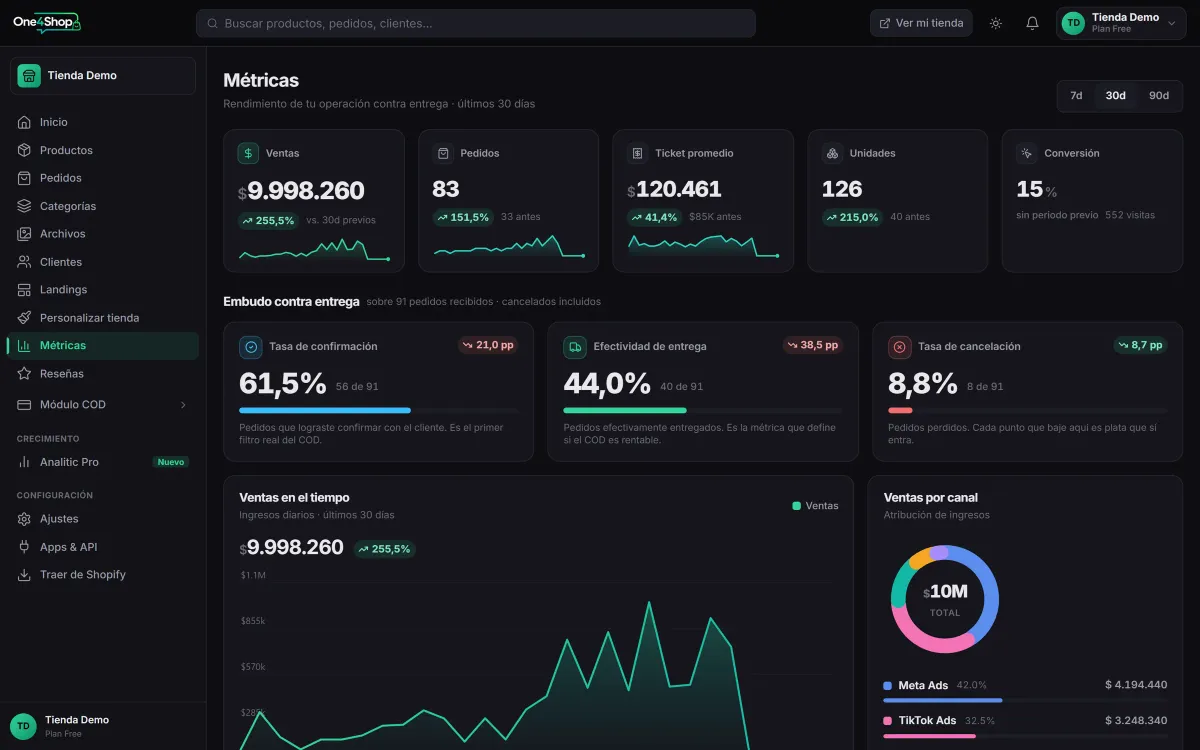Click the Pedidos bag icon in sidebar
The width and height of the screenshot is (1200, 750).
tap(24, 178)
